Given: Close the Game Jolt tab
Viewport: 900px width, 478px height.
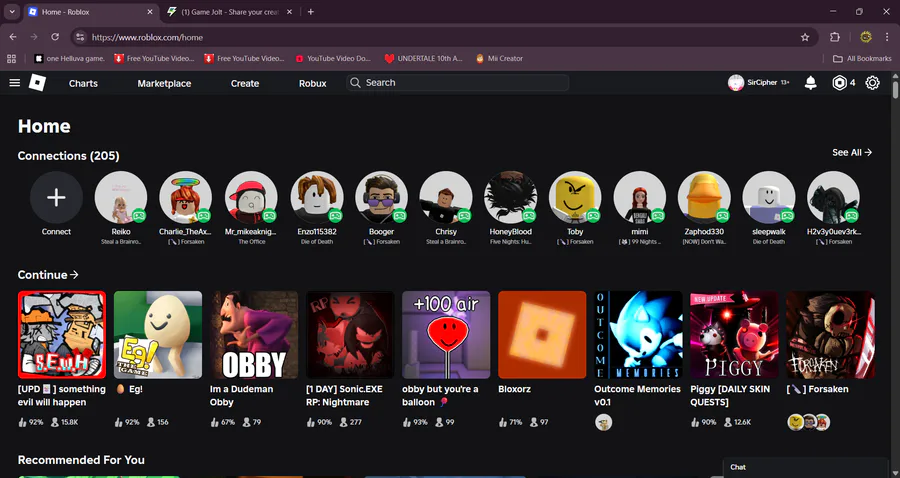Looking at the screenshot, I should click(289, 11).
